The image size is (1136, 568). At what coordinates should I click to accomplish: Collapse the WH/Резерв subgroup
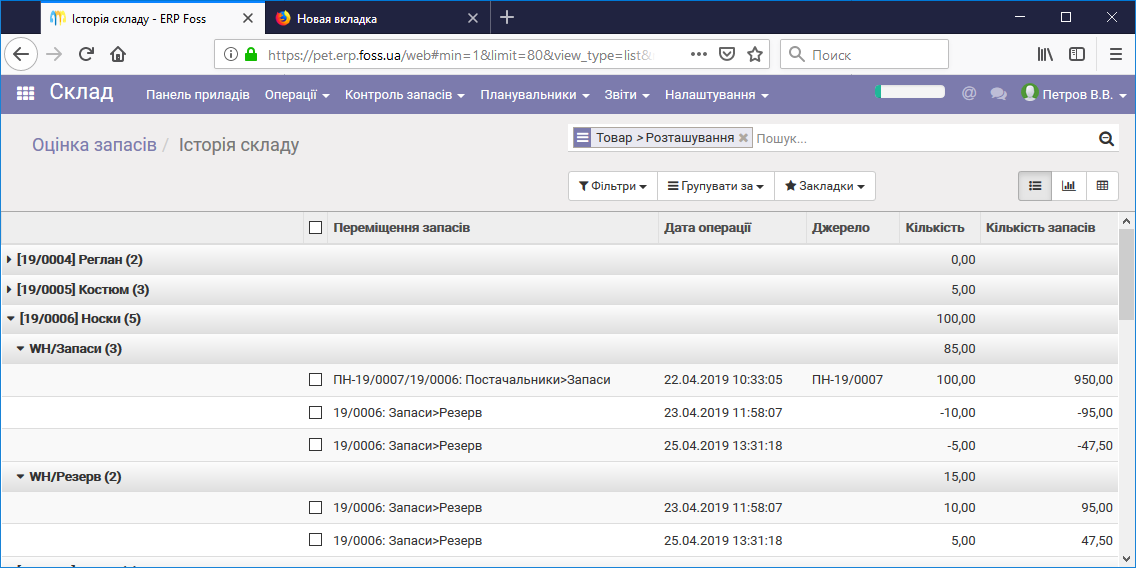point(20,477)
